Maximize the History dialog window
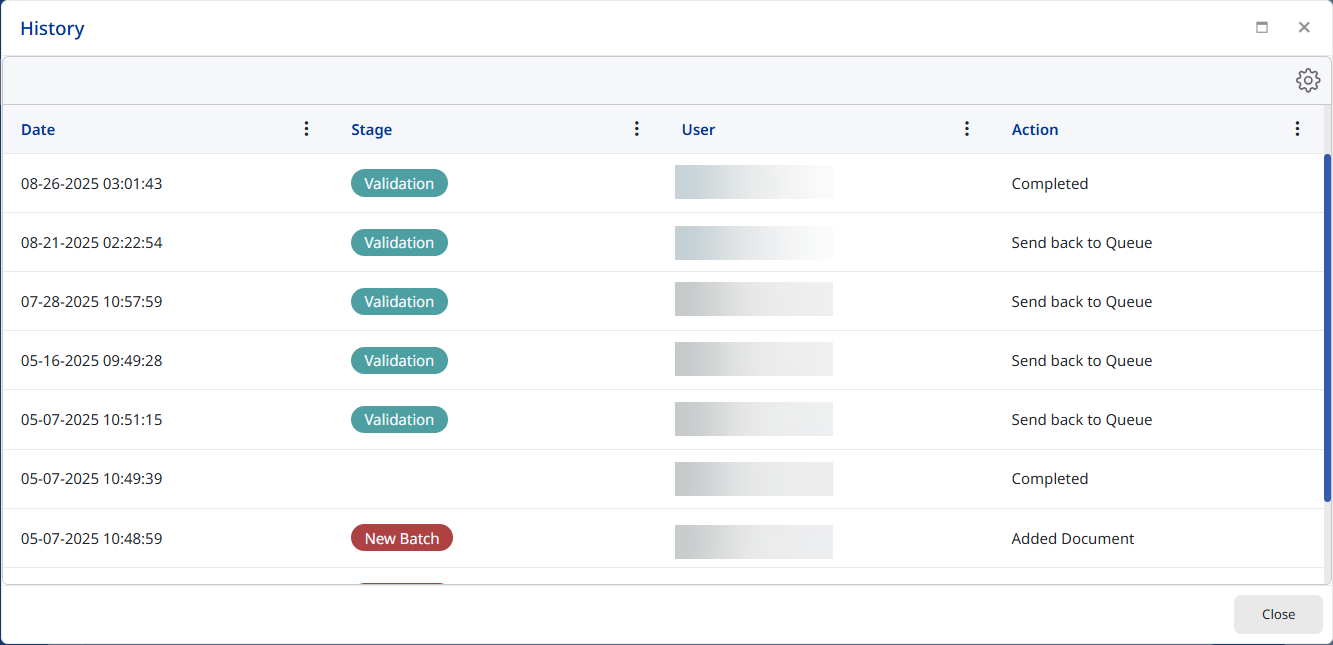This screenshot has width=1333, height=645. (x=1262, y=28)
